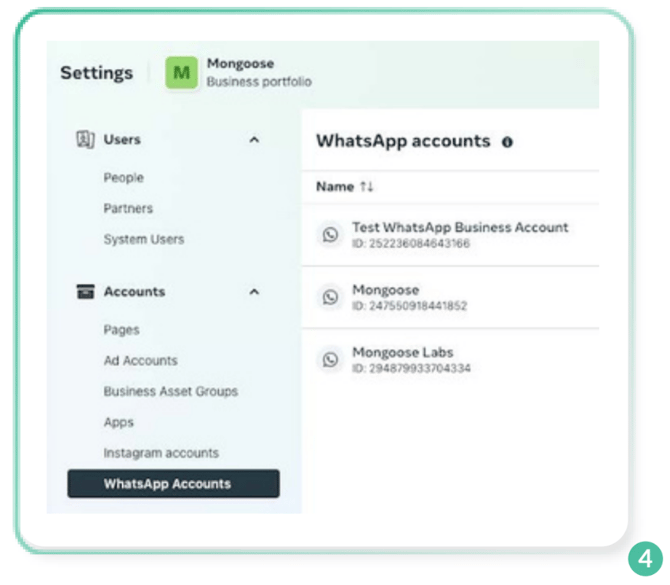Sort accounts using the Name sort arrows
The image size is (670, 585).
[x=366, y=187]
